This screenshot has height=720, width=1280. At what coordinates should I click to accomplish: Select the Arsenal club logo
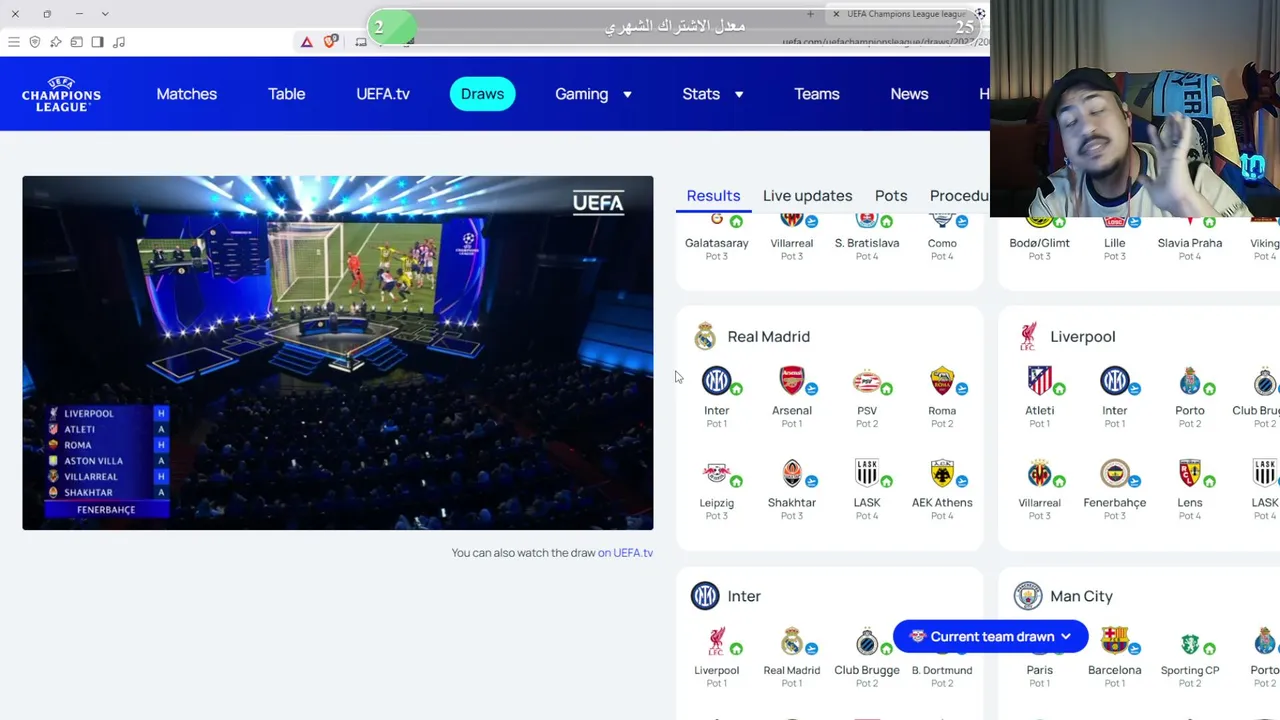(792, 381)
